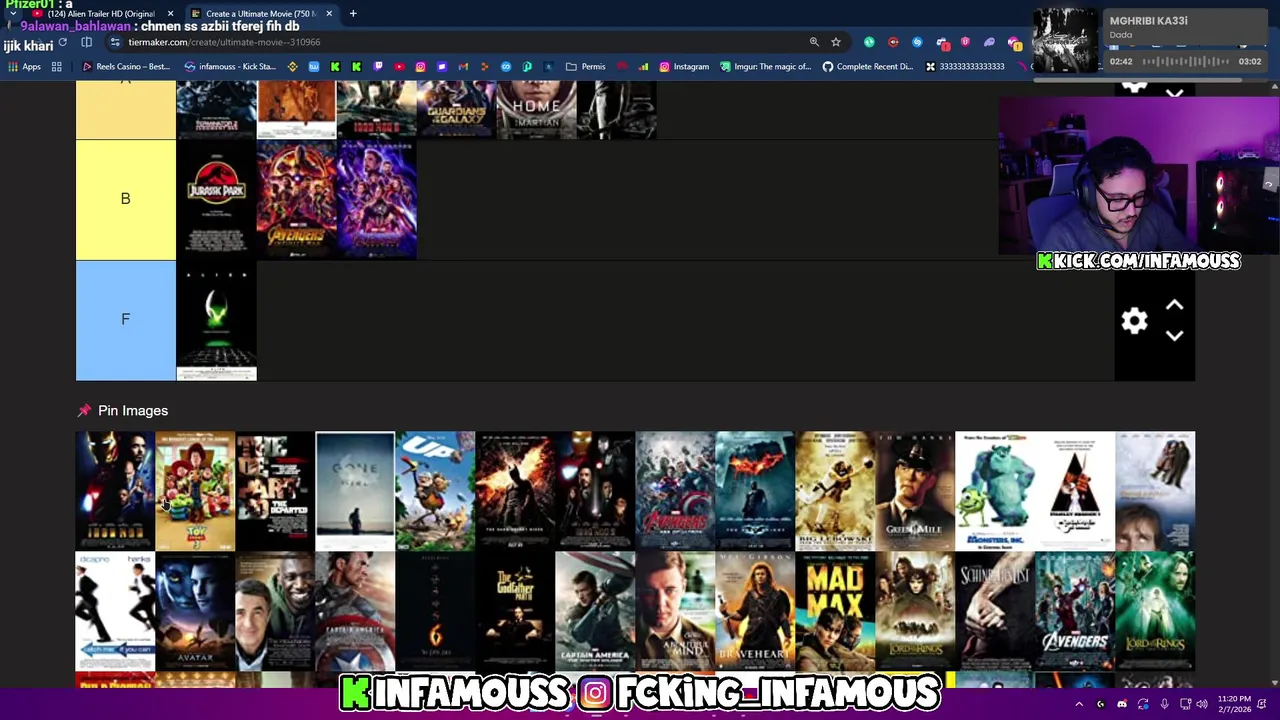Screen dimensions: 1280x720
Task: Open the infamouss Kick bookmark
Action: 230,67
